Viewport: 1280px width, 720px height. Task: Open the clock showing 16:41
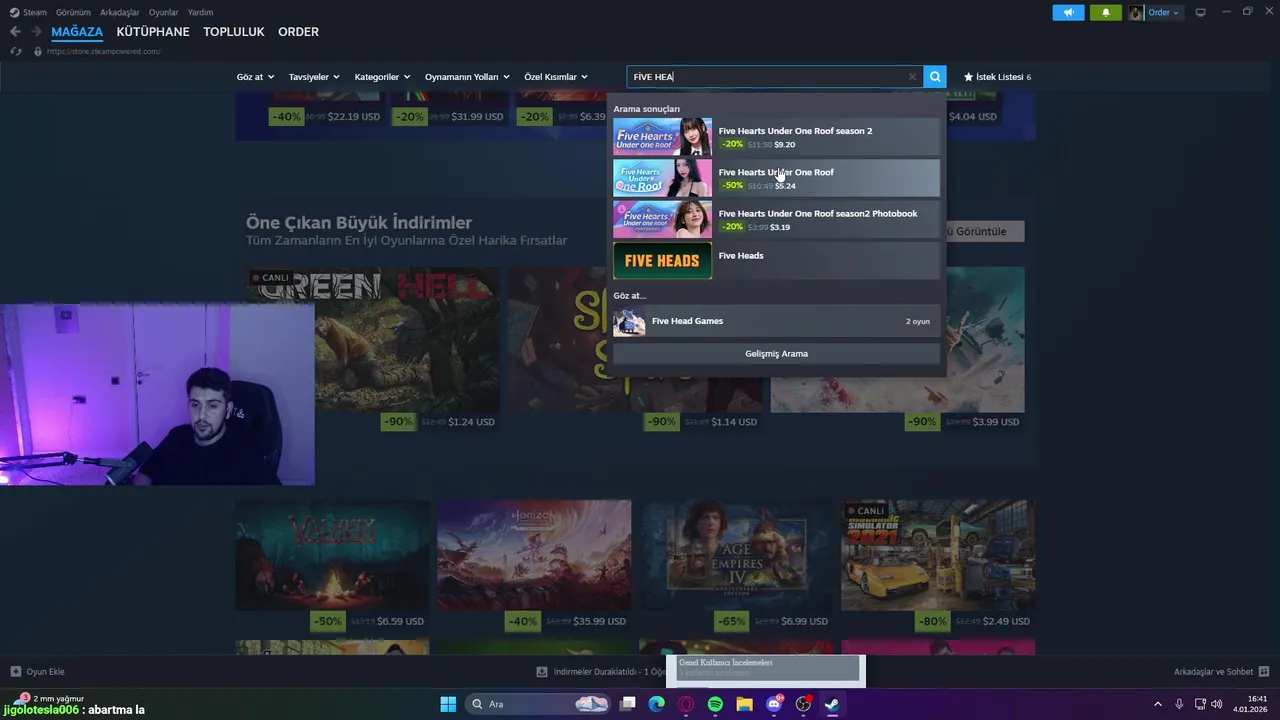1250,704
